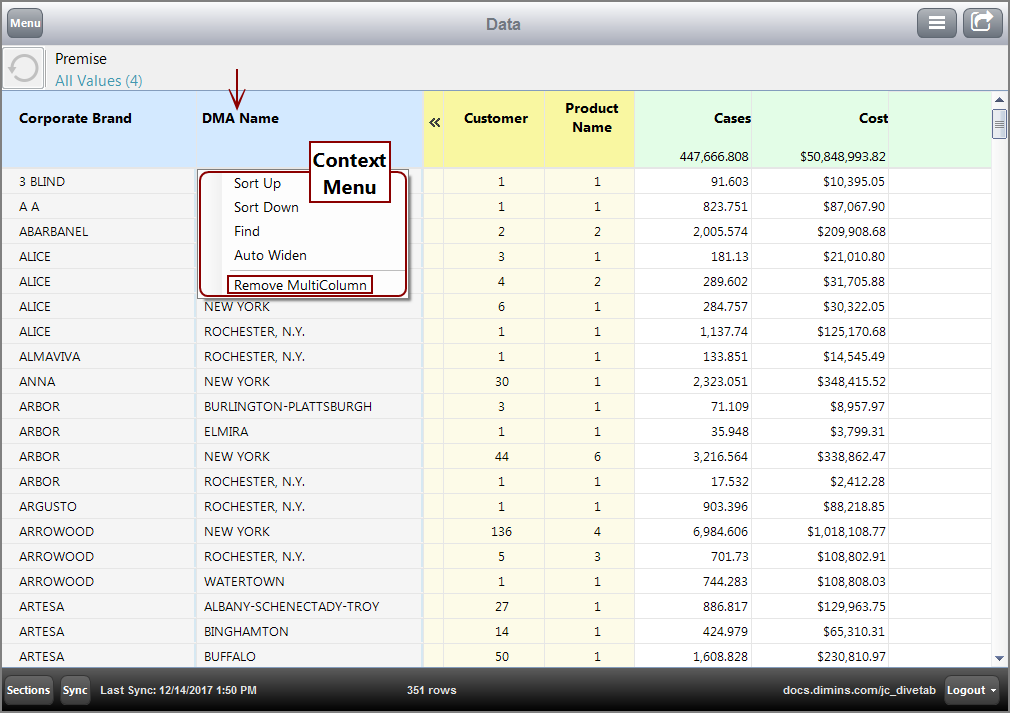Open the Logout dropdown

pyautogui.click(x=973, y=690)
